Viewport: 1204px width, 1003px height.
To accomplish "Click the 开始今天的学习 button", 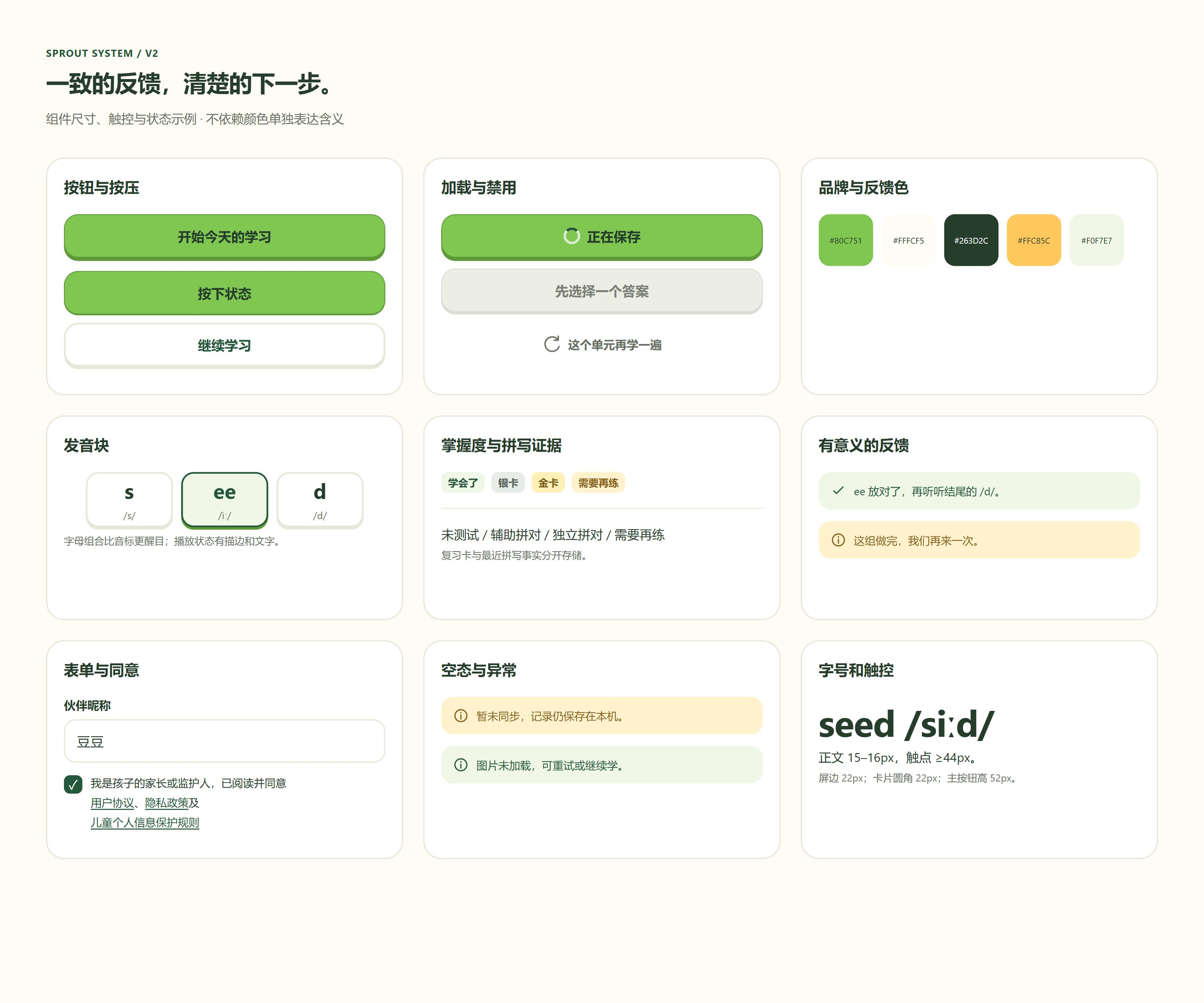I will tap(224, 237).
